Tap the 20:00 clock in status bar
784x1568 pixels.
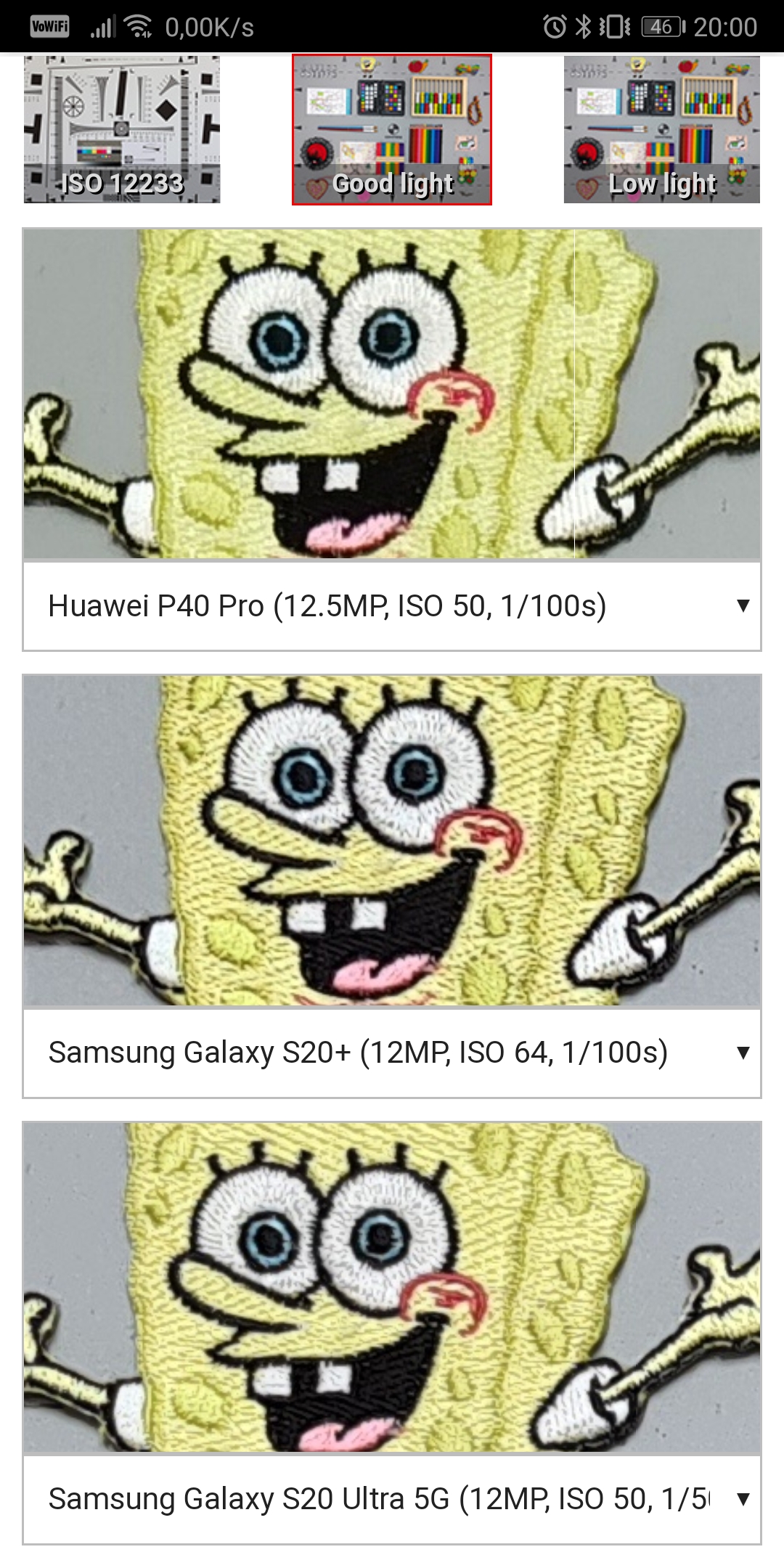point(725,27)
